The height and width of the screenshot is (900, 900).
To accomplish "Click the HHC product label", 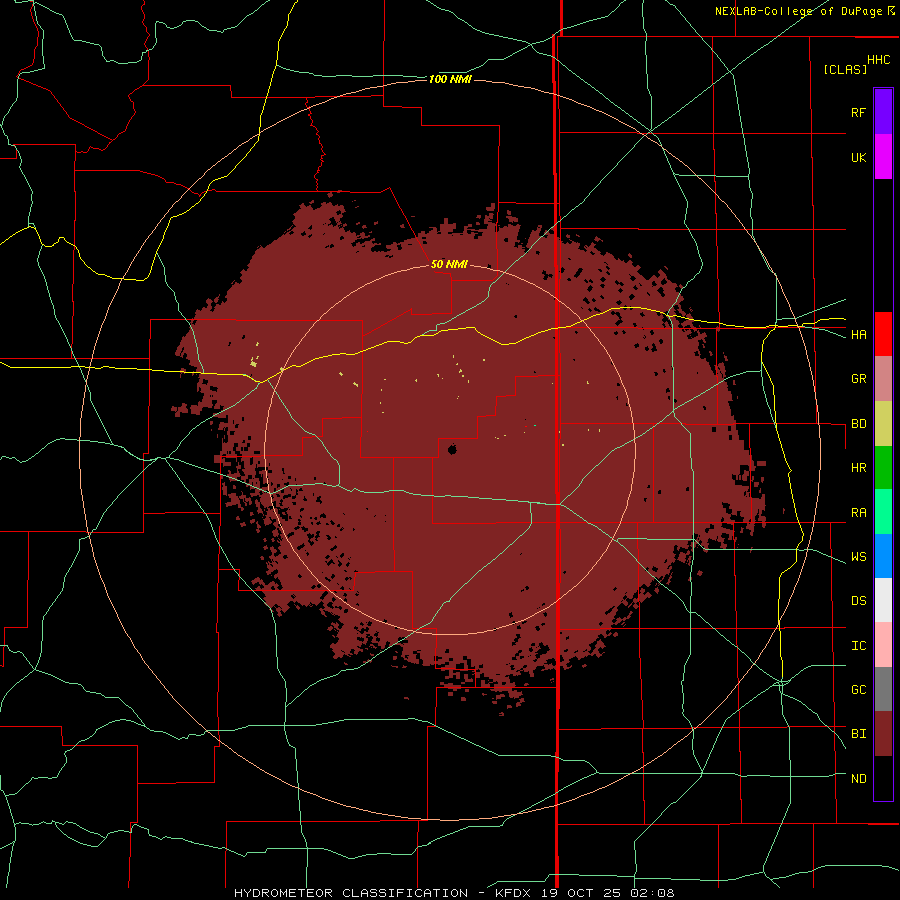I will tap(879, 60).
